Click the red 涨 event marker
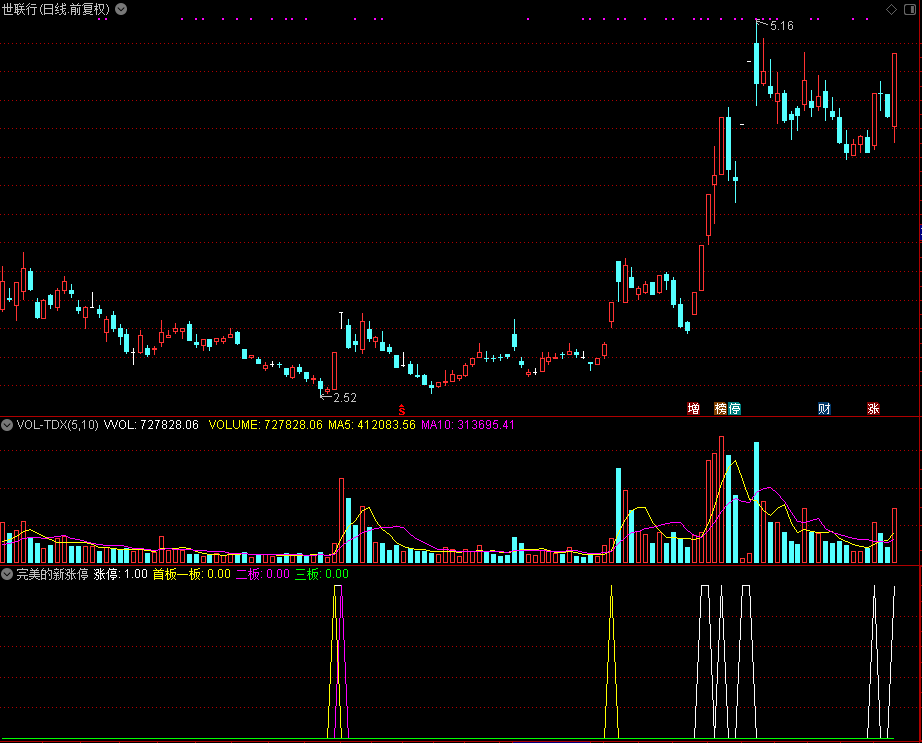Image resolution: width=922 pixels, height=743 pixels. point(873,409)
